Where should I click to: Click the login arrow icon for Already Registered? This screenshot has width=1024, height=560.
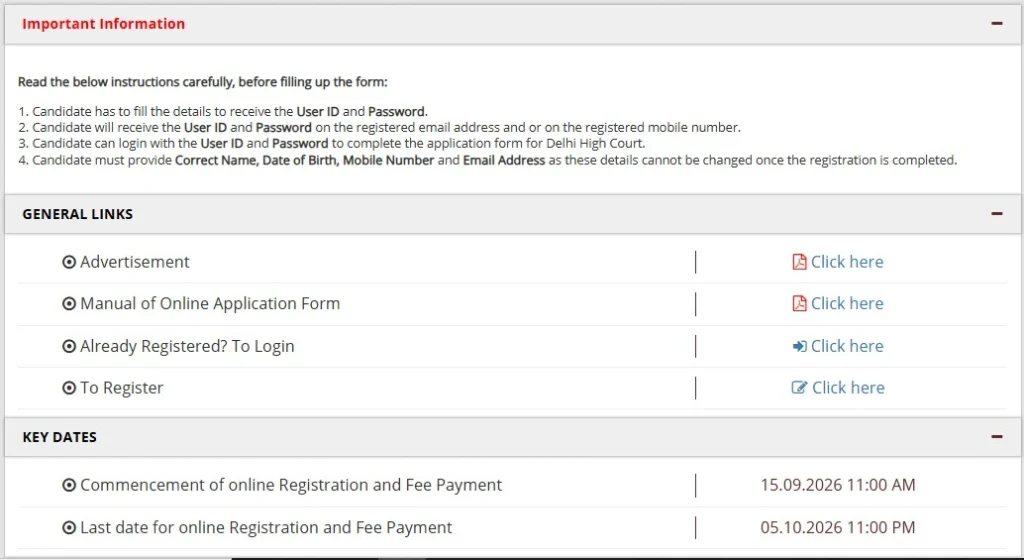coord(799,346)
